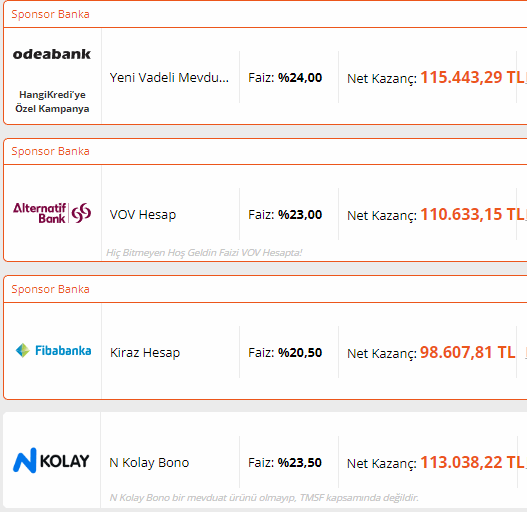
Task: Click net kazanç 98.607,81 TL amount
Action: [x=468, y=352]
